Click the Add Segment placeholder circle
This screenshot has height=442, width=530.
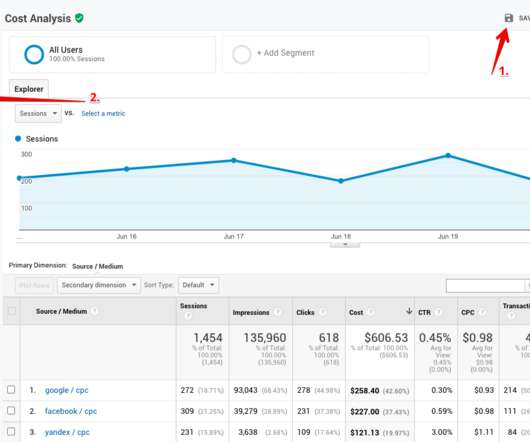(x=241, y=54)
